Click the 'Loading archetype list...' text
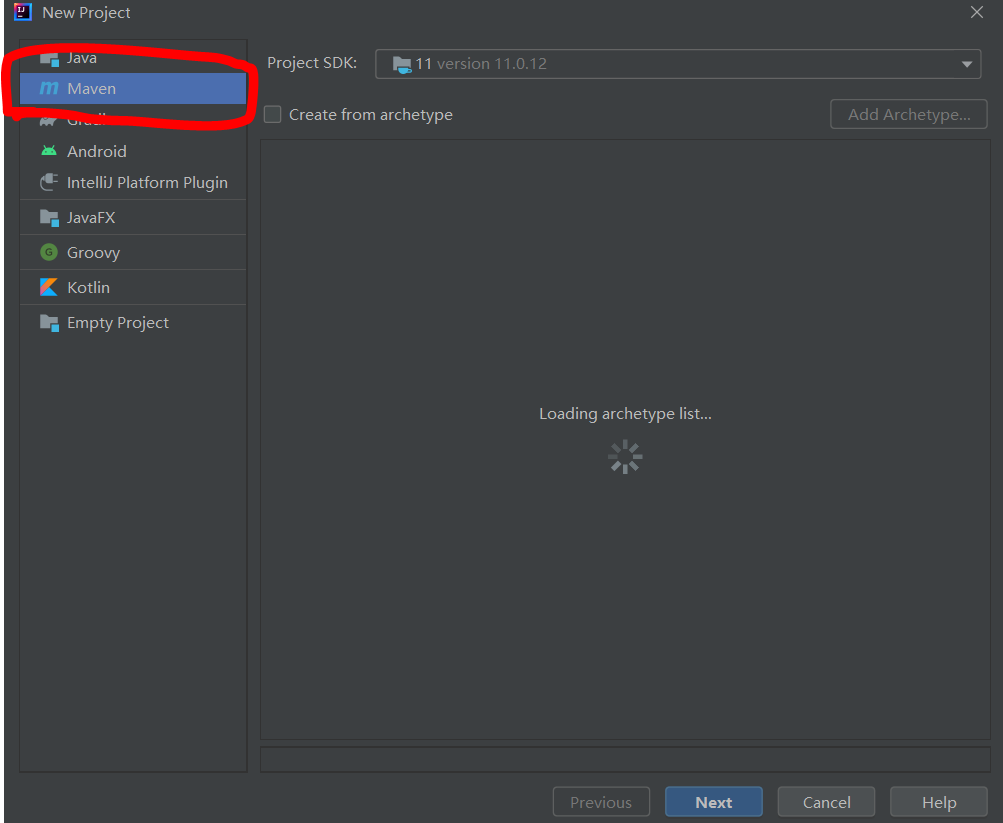The width and height of the screenshot is (1003, 823). coord(625,414)
